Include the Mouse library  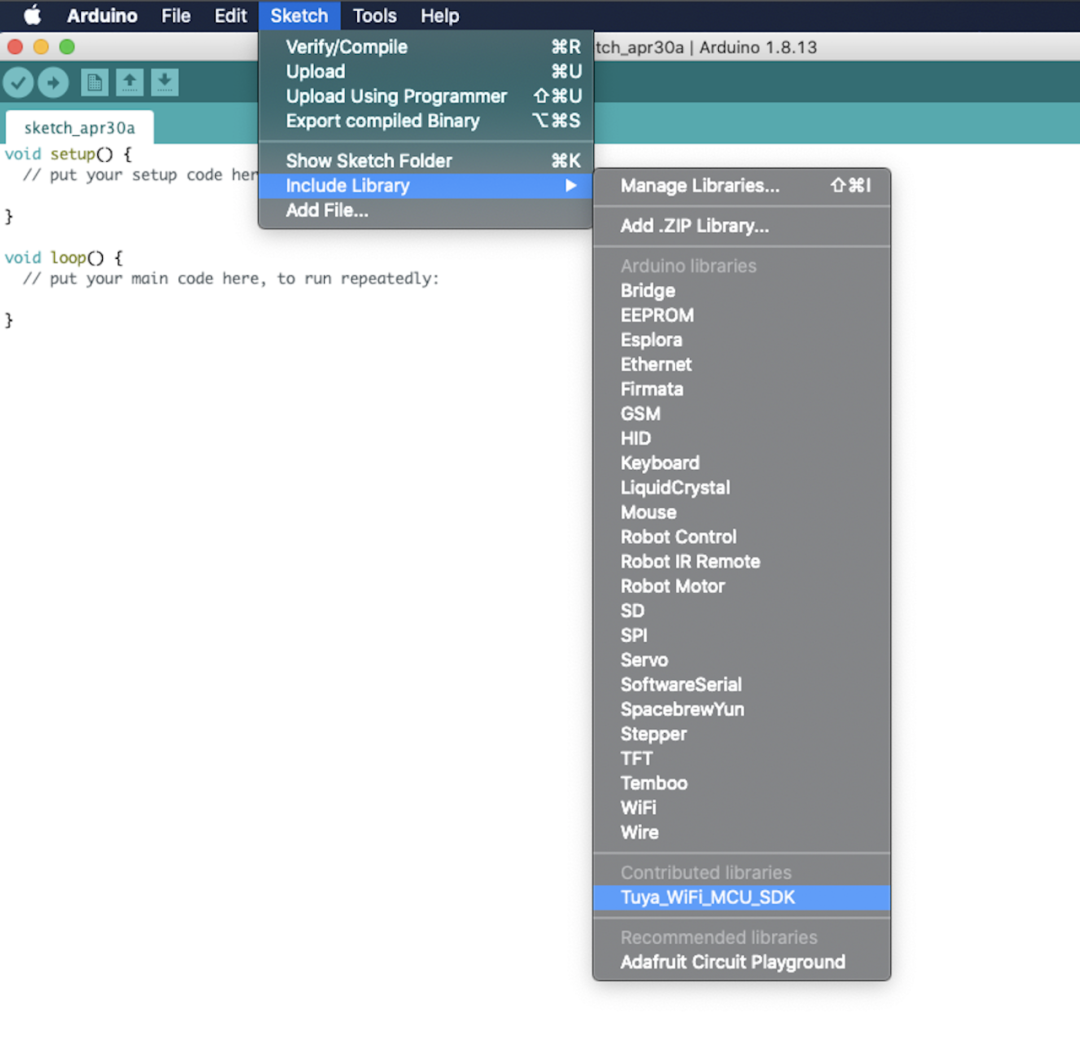click(x=742, y=513)
